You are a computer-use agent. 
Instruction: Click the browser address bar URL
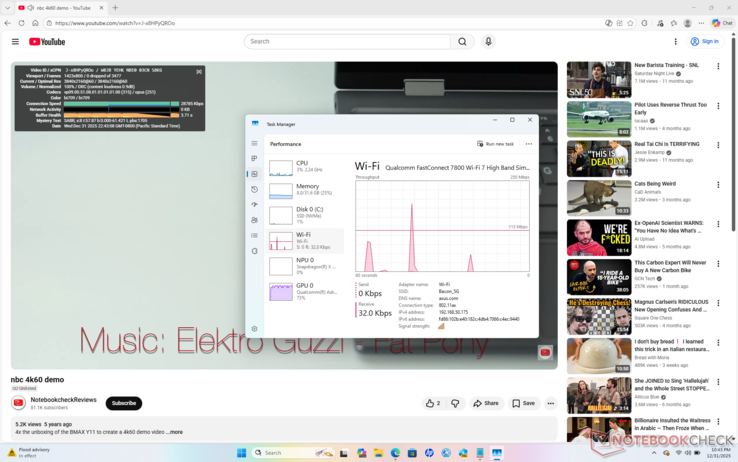[115, 23]
